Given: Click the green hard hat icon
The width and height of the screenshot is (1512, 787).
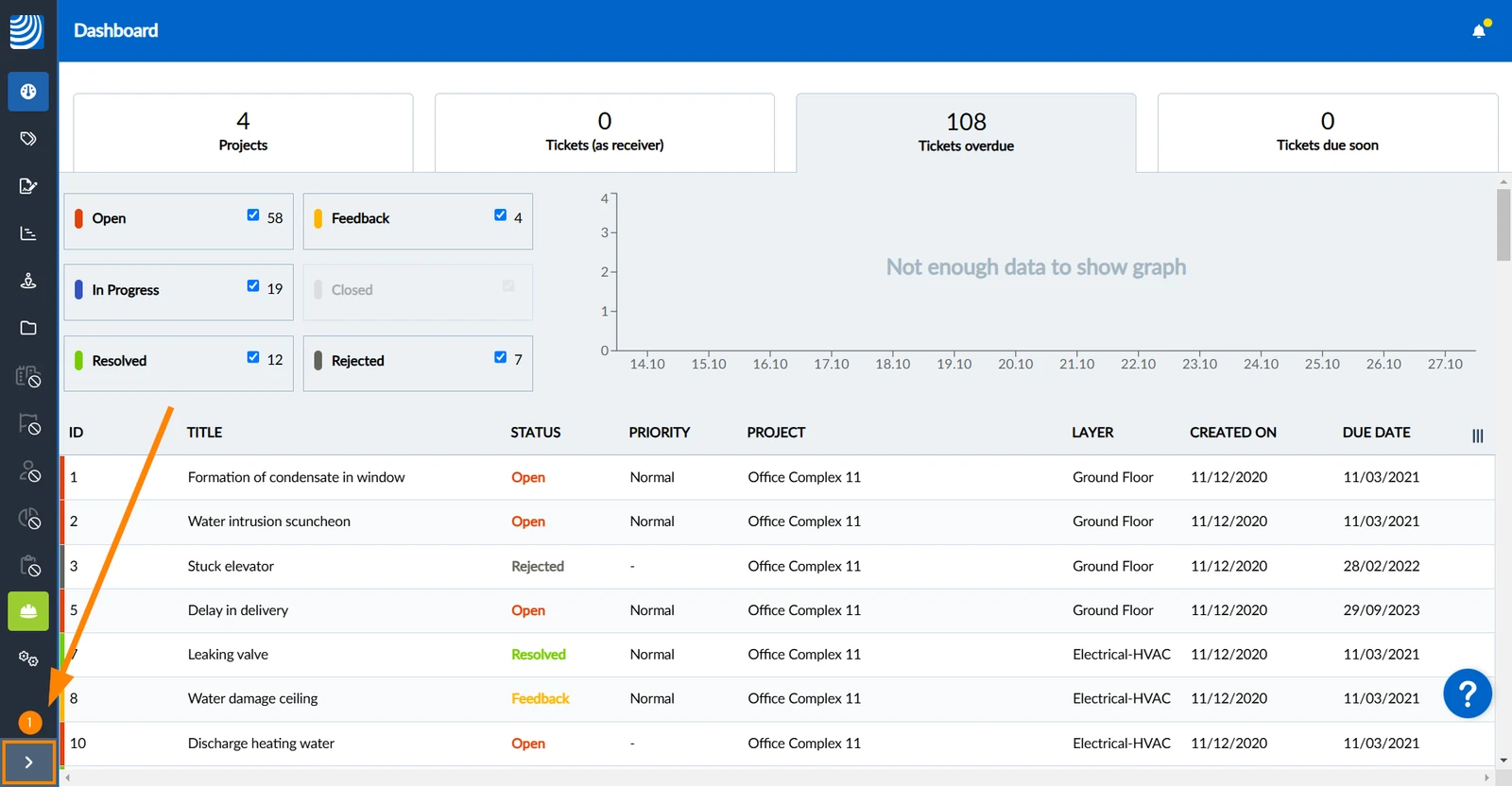Looking at the screenshot, I should tap(28, 611).
